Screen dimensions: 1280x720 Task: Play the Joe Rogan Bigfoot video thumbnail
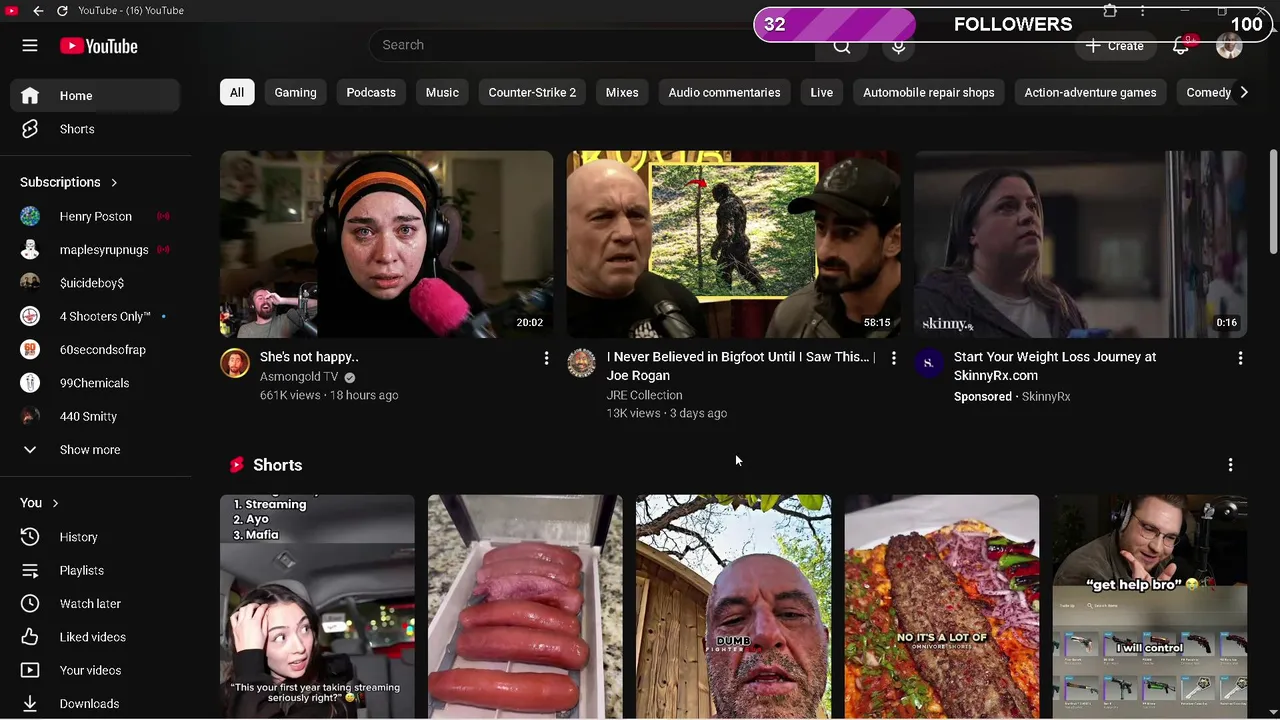pos(733,244)
